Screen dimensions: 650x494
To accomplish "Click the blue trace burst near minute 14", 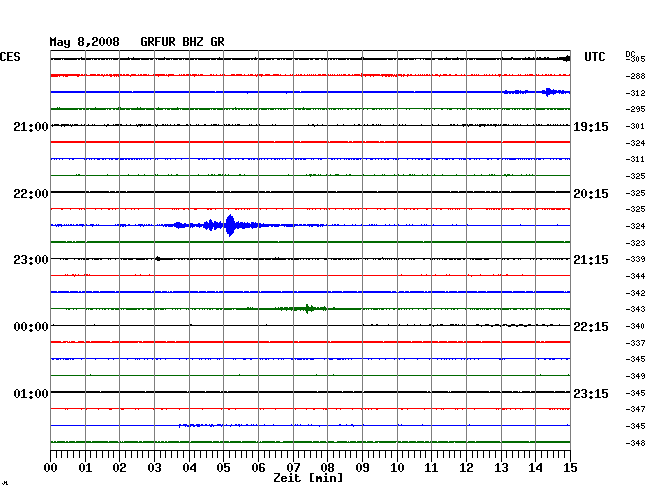I will pos(549,92).
